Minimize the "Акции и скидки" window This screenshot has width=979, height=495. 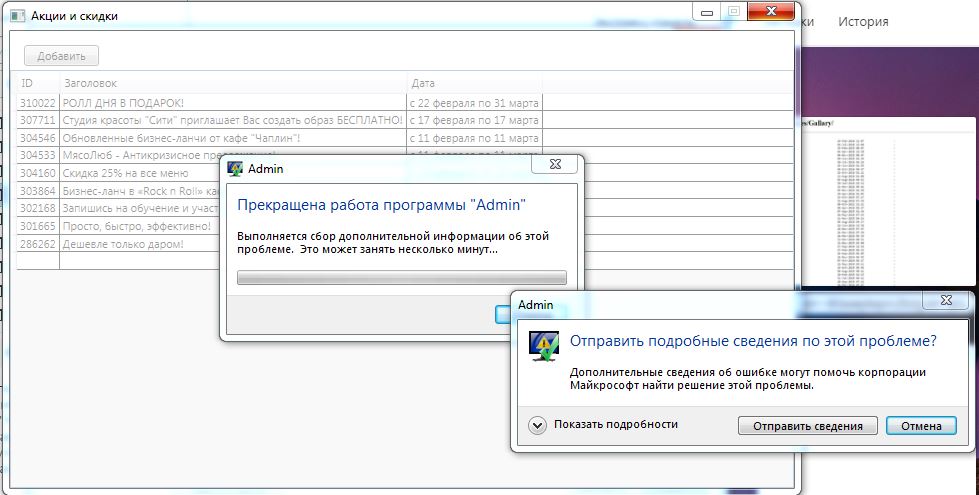[707, 11]
